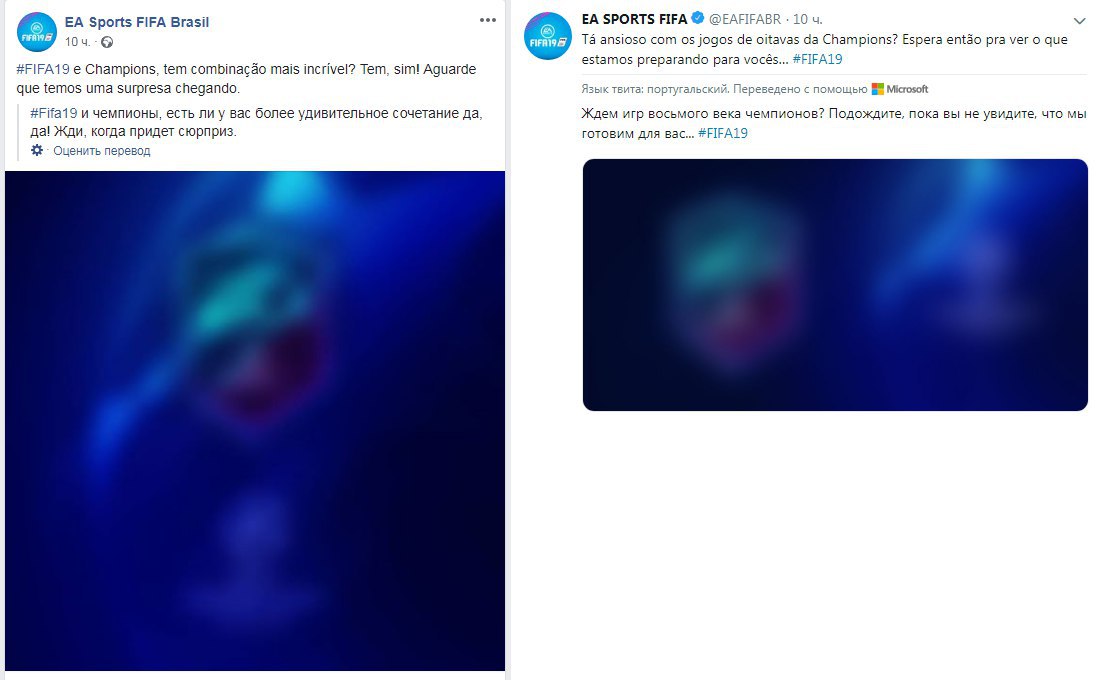
Task: Click #FIFA19 hashtag in original Portuguese tweet
Action: 817,59
